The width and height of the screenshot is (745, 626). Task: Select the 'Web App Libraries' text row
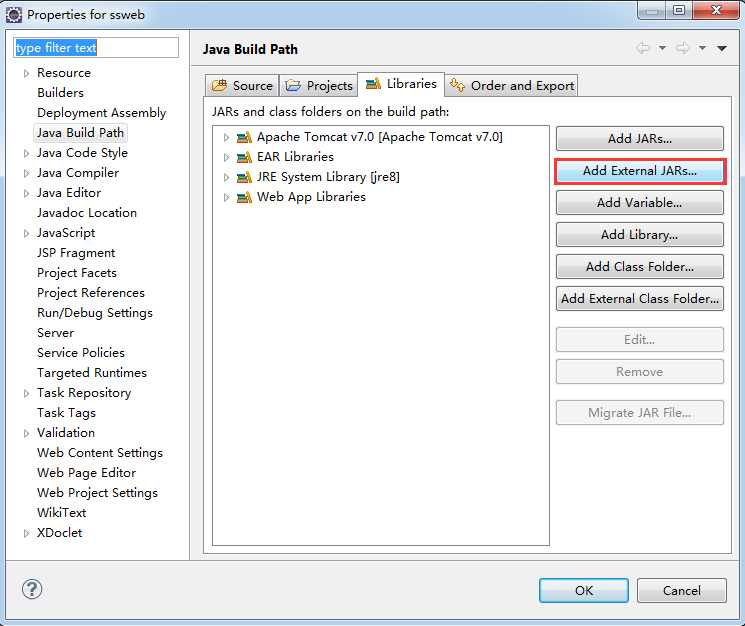pyautogui.click(x=311, y=197)
